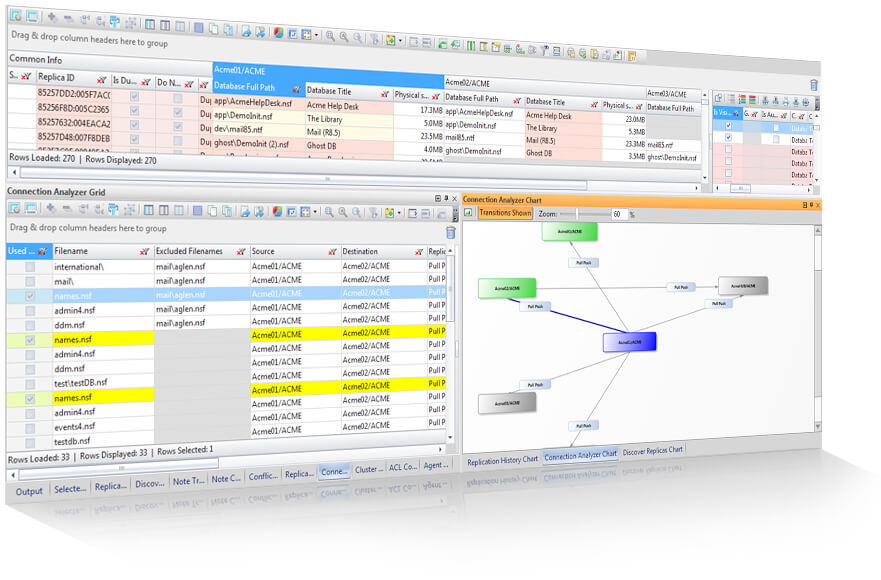Click the filter icon on Filename column
Image resolution: width=881 pixels, height=580 pixels.
coord(144,251)
